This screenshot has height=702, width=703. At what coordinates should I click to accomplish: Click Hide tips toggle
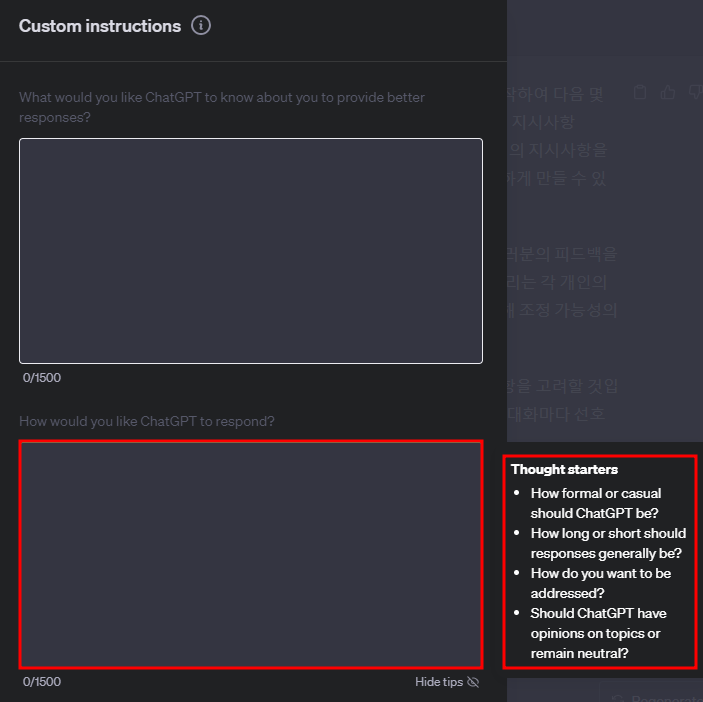coord(447,682)
